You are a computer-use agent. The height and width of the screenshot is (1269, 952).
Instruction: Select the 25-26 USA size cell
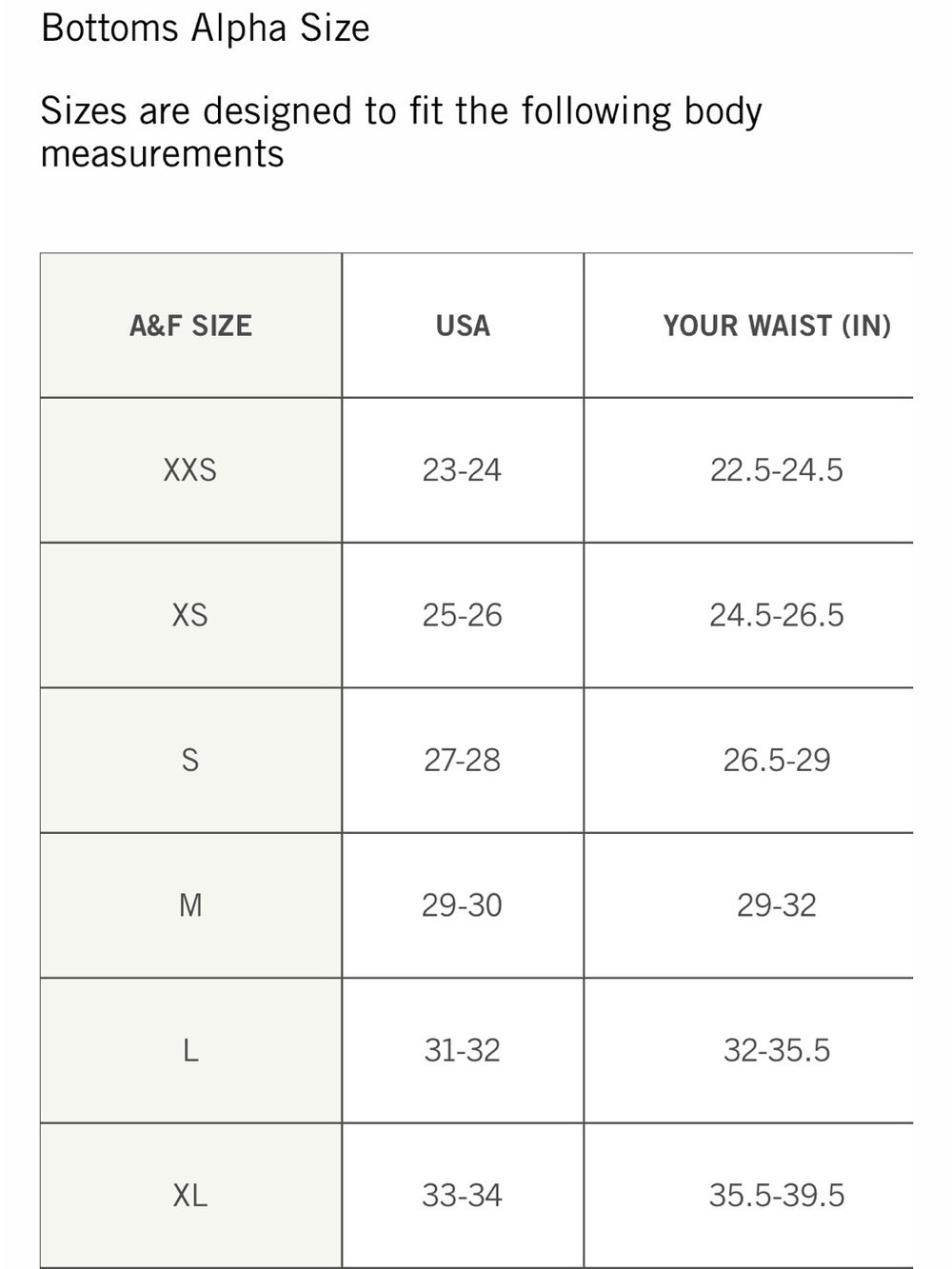click(462, 615)
